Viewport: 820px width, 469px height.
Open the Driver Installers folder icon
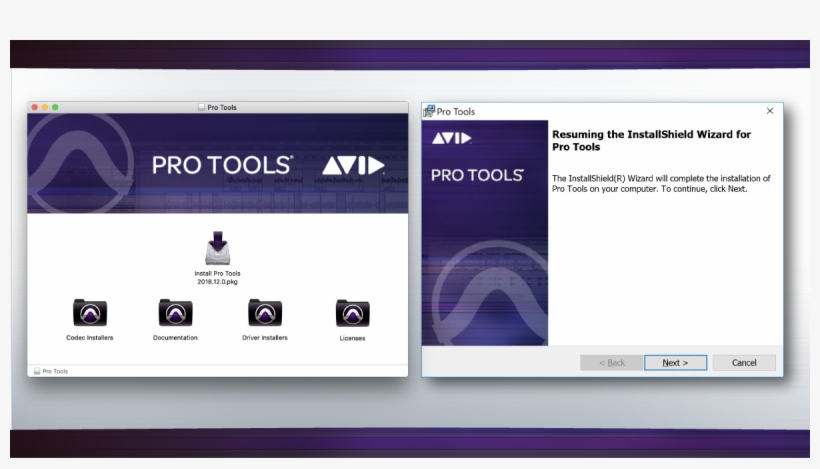coord(265,313)
